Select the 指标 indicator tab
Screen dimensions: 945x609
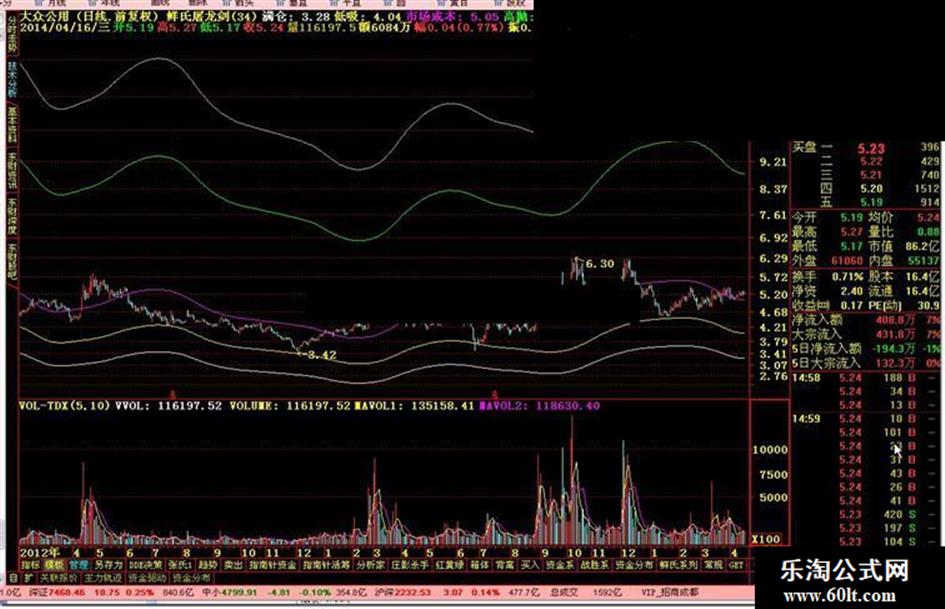point(31,565)
